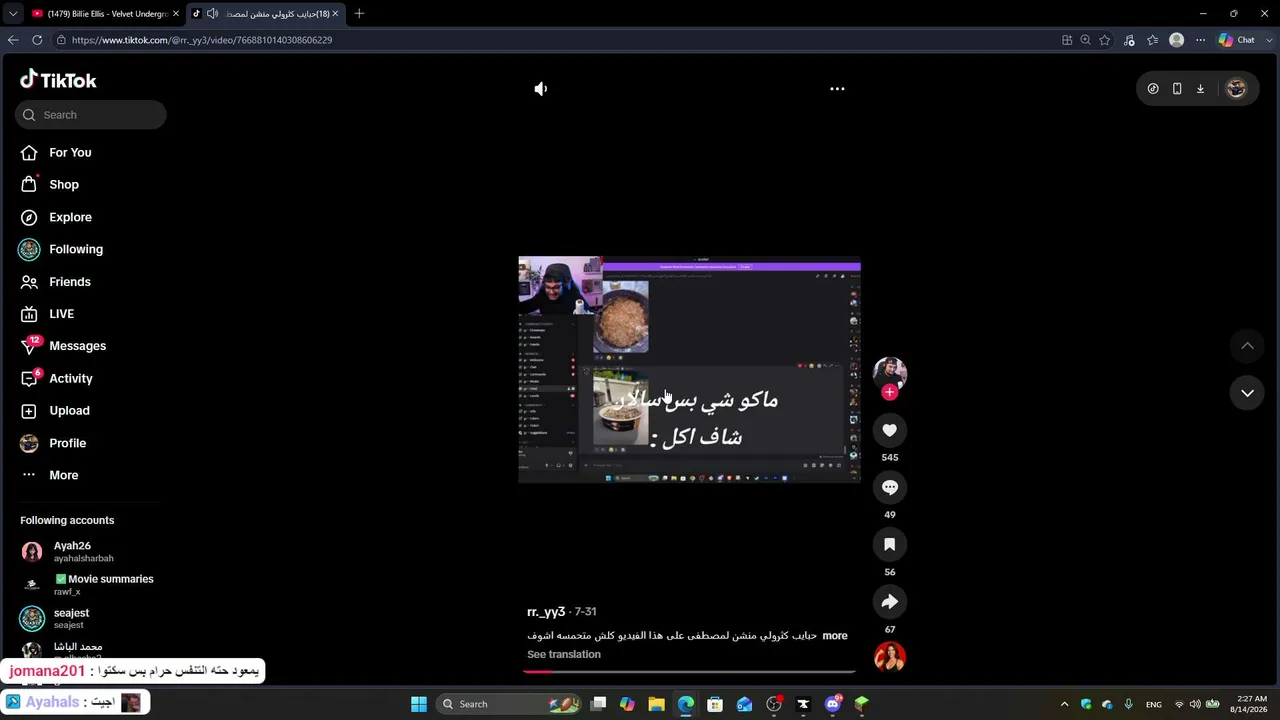1280x720 pixels.
Task: Click the TikTok URL address bar
Action: (560, 40)
